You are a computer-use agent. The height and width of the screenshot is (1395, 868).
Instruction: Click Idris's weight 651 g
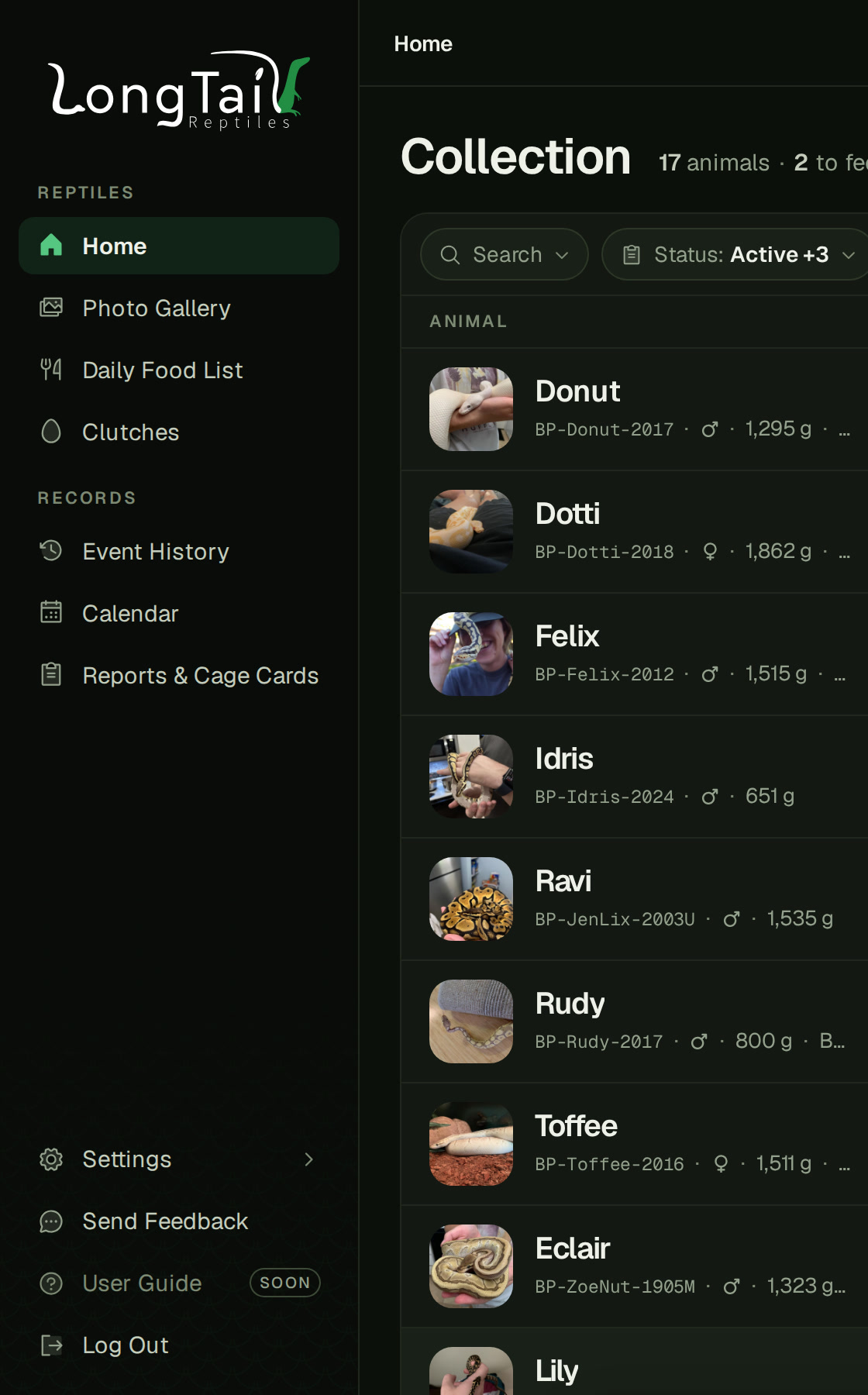tap(770, 796)
